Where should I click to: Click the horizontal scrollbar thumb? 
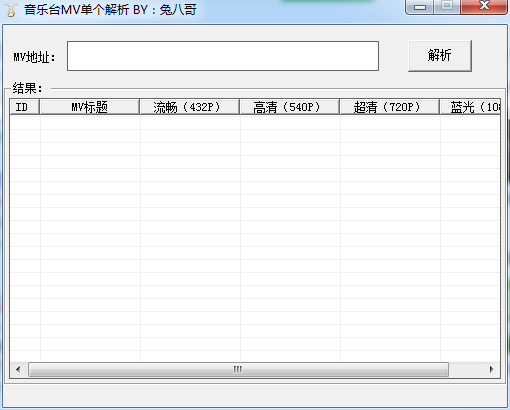(238, 369)
